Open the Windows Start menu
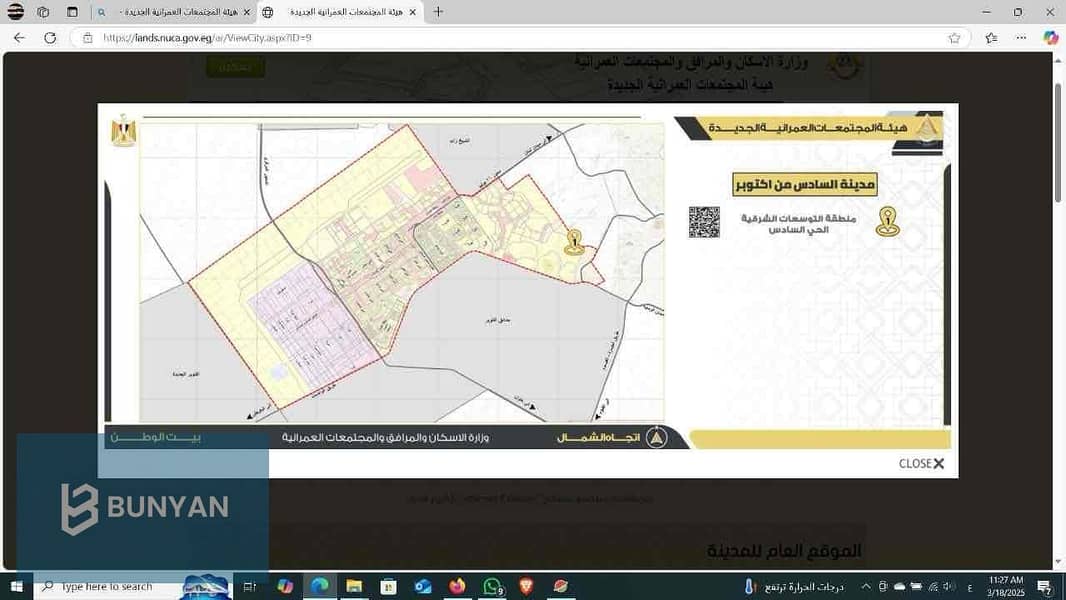1066x600 pixels. click(x=16, y=586)
